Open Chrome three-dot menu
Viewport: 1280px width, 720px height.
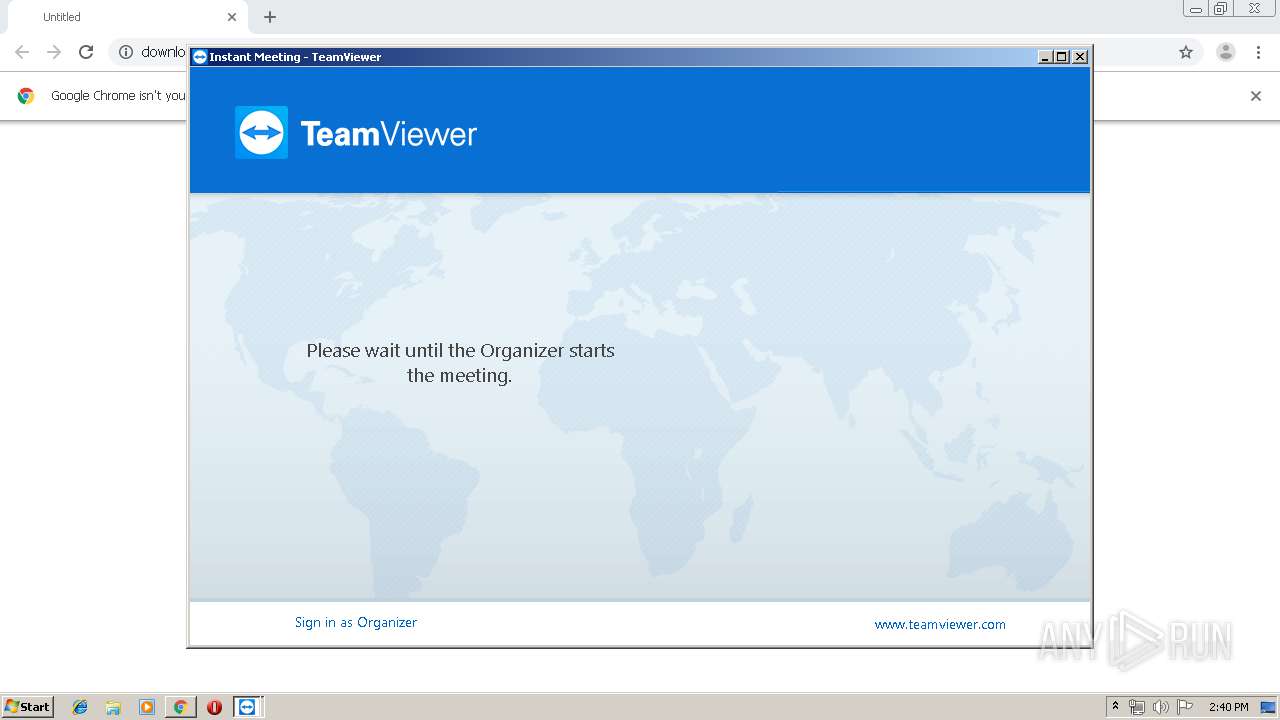1258,52
